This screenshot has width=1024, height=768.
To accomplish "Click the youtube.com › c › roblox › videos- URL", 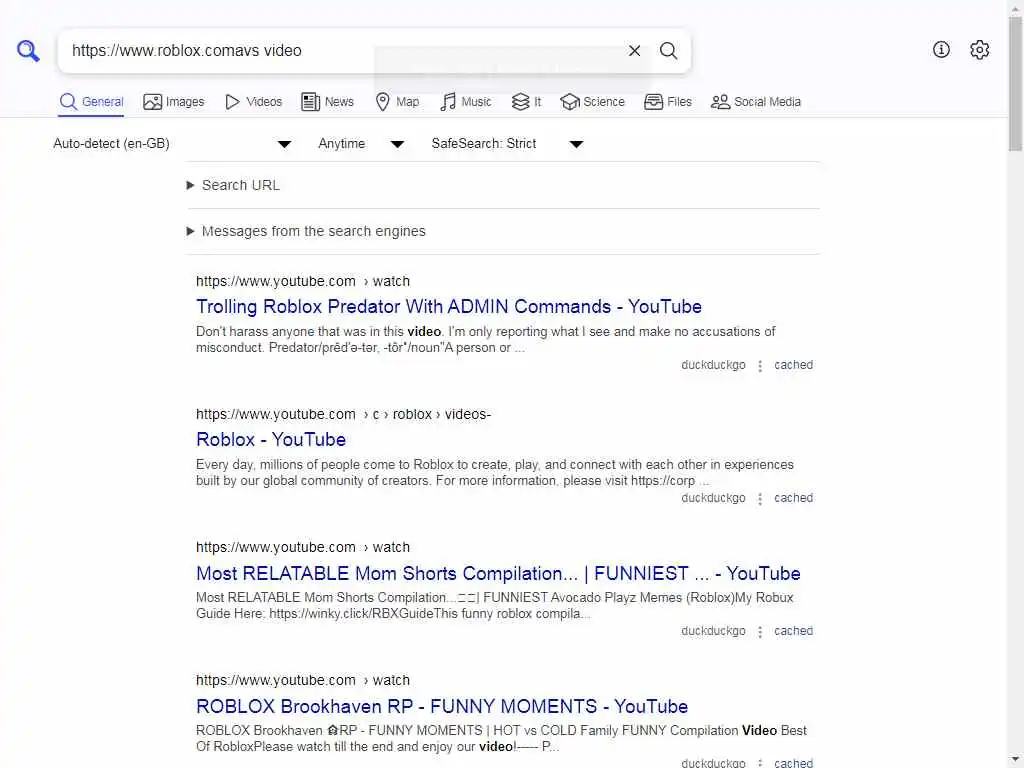I will tap(344, 415).
